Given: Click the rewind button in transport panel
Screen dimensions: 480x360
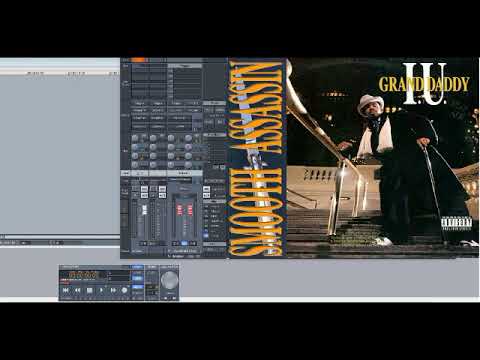Looking at the screenshot, I should click(x=77, y=290).
